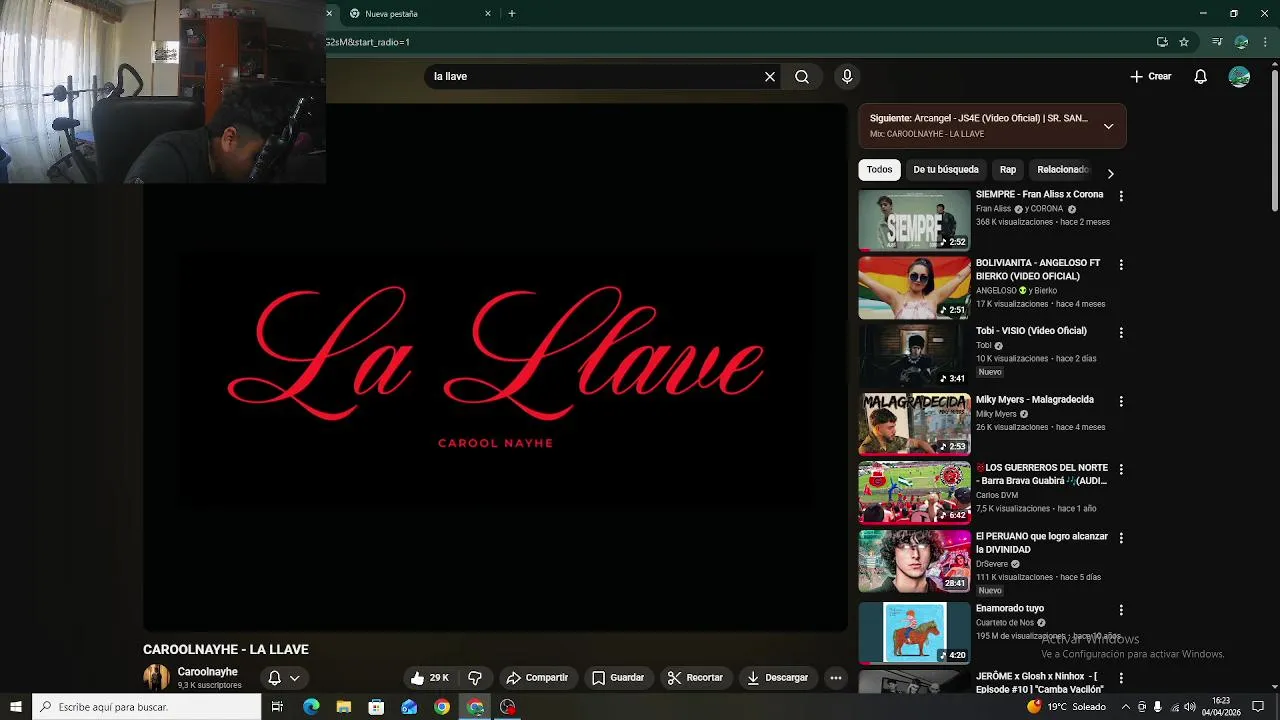Open Microsoft Edge from the taskbar

[311, 707]
